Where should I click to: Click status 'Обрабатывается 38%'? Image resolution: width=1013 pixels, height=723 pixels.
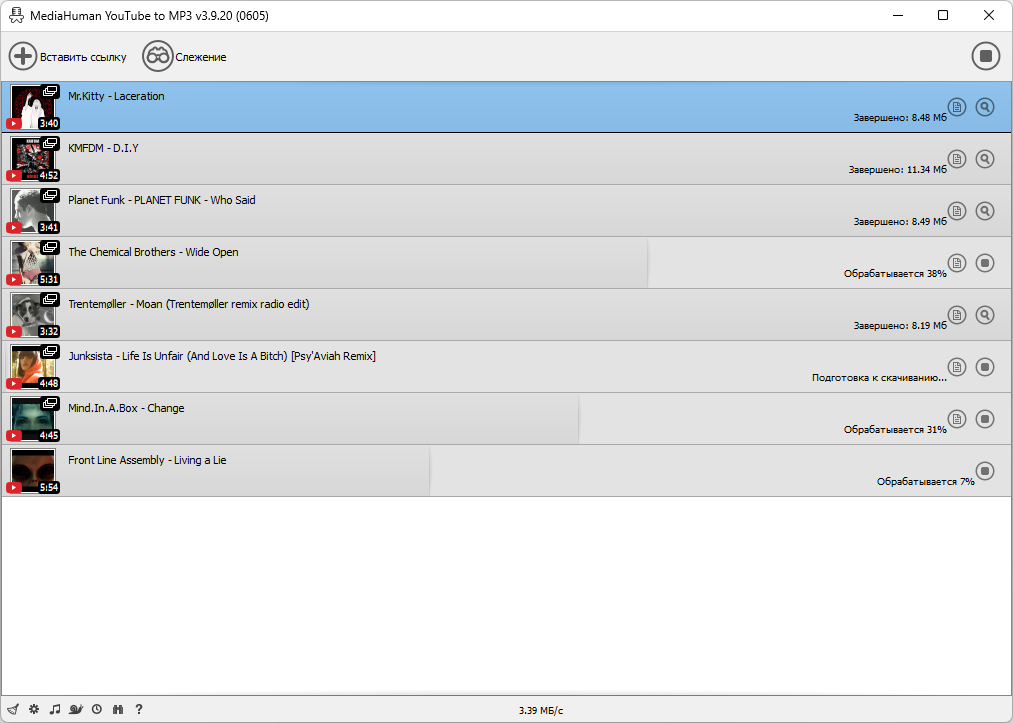(895, 274)
